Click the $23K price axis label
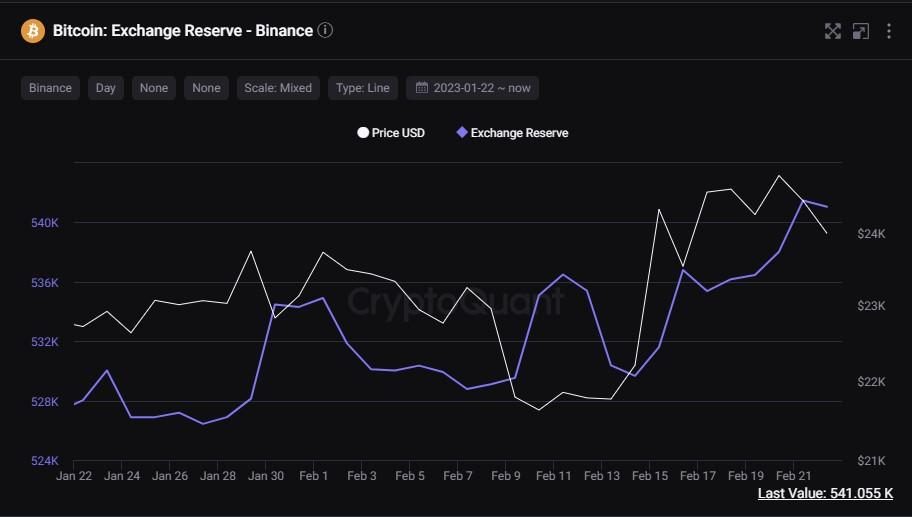 click(x=871, y=305)
